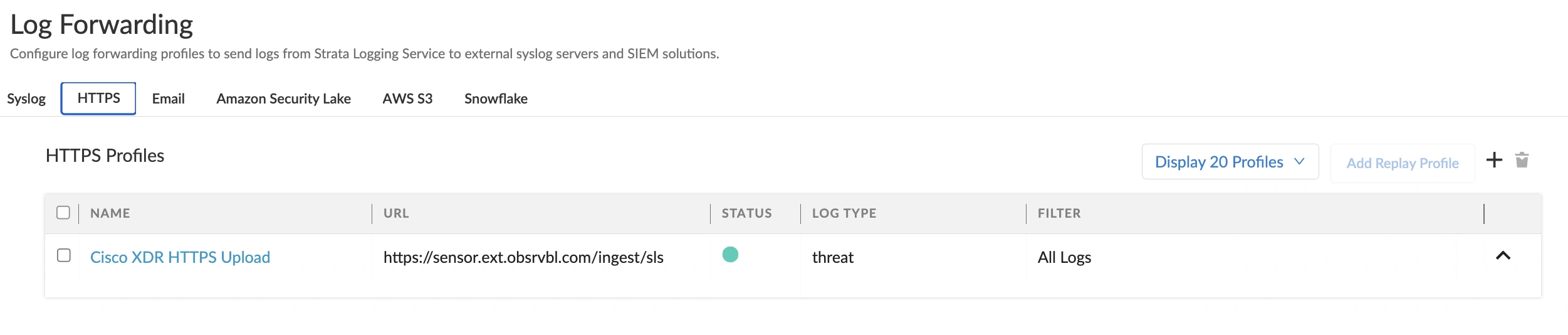Open the Snowflake tab

click(x=496, y=98)
